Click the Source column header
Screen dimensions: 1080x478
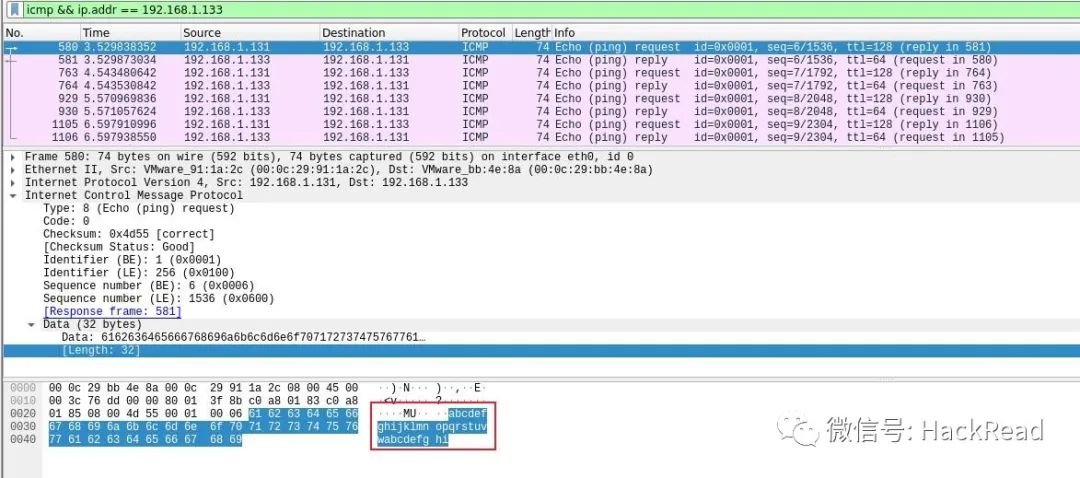[250, 32]
